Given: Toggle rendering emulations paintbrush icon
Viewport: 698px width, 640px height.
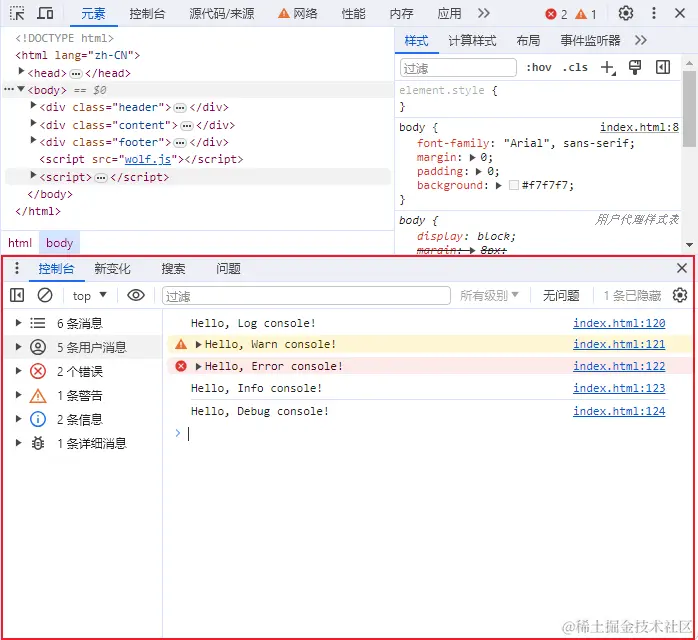Looking at the screenshot, I should coord(635,68).
